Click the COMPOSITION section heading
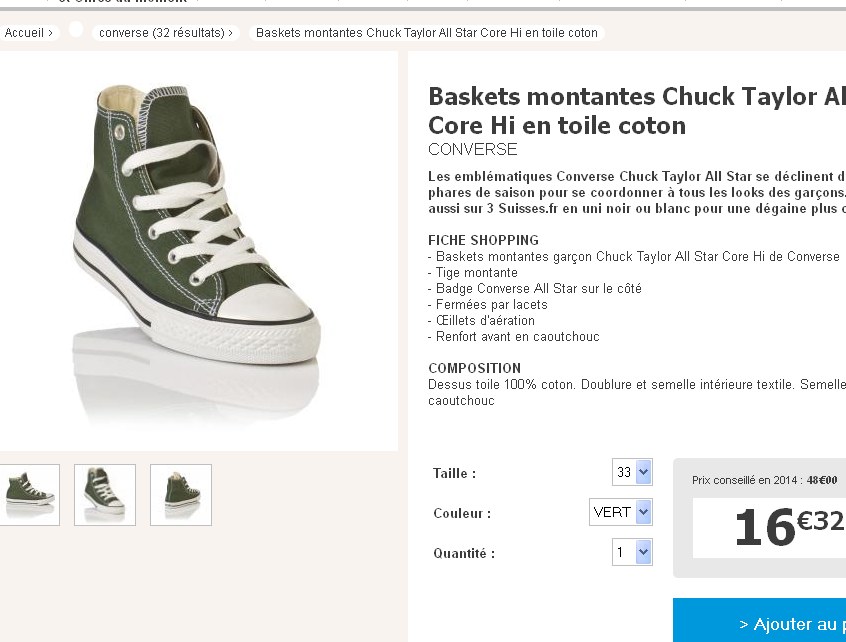The width and height of the screenshot is (846, 642). tap(474, 368)
